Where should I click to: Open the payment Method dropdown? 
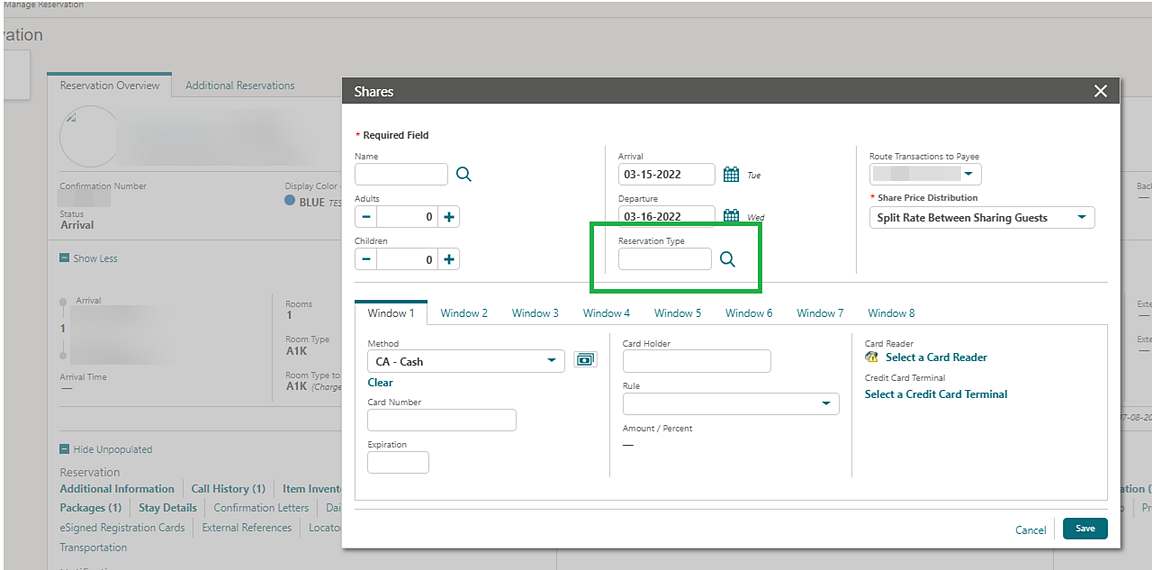[x=466, y=361]
